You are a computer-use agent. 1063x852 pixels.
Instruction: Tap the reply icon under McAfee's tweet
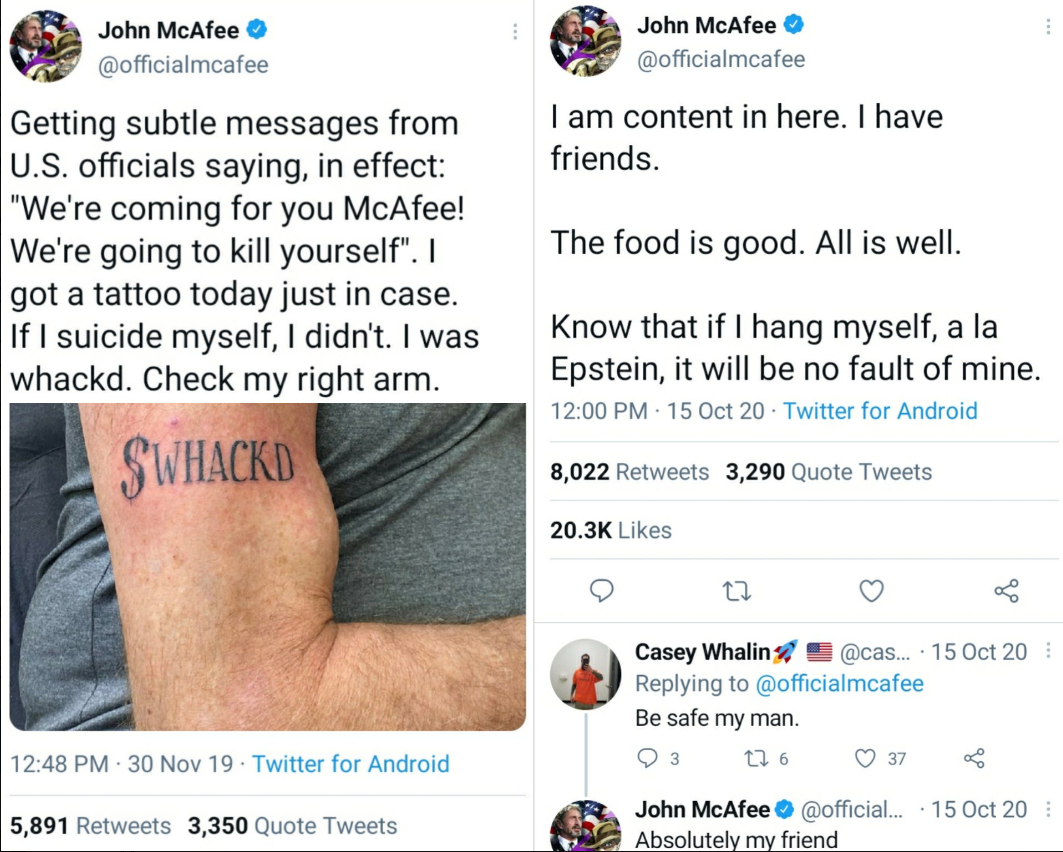pyautogui.click(x=601, y=591)
